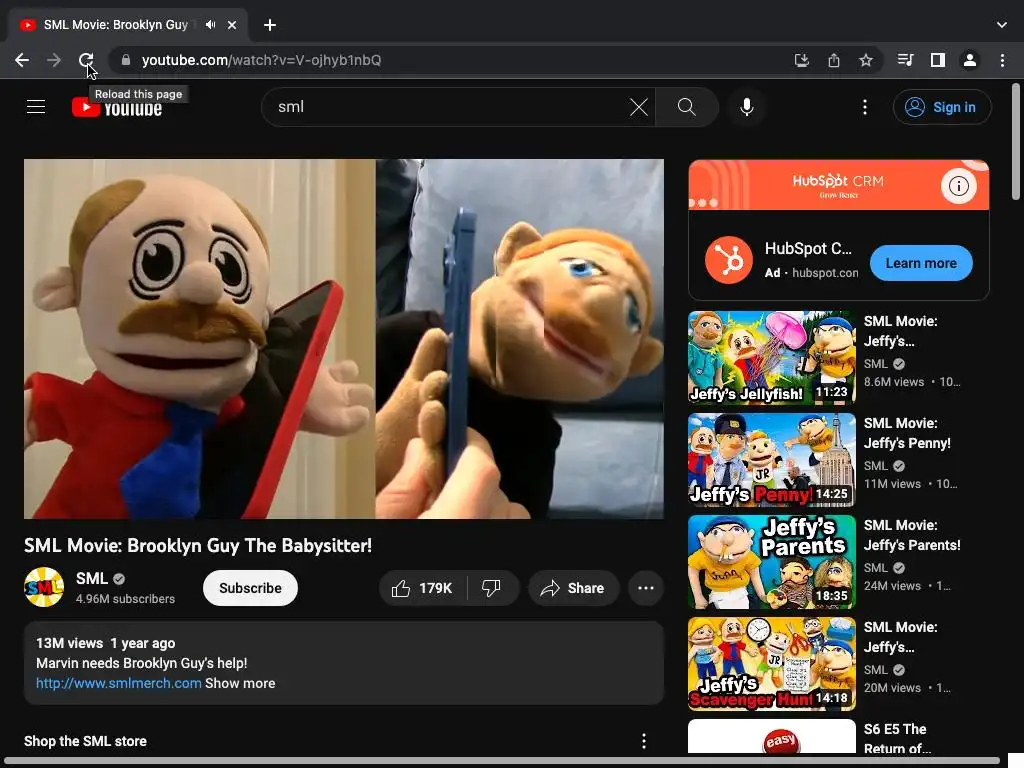Screen dimensions: 1024x768
Task: Click 'SML' channel under Jeffy's Parents video
Action: point(876,568)
